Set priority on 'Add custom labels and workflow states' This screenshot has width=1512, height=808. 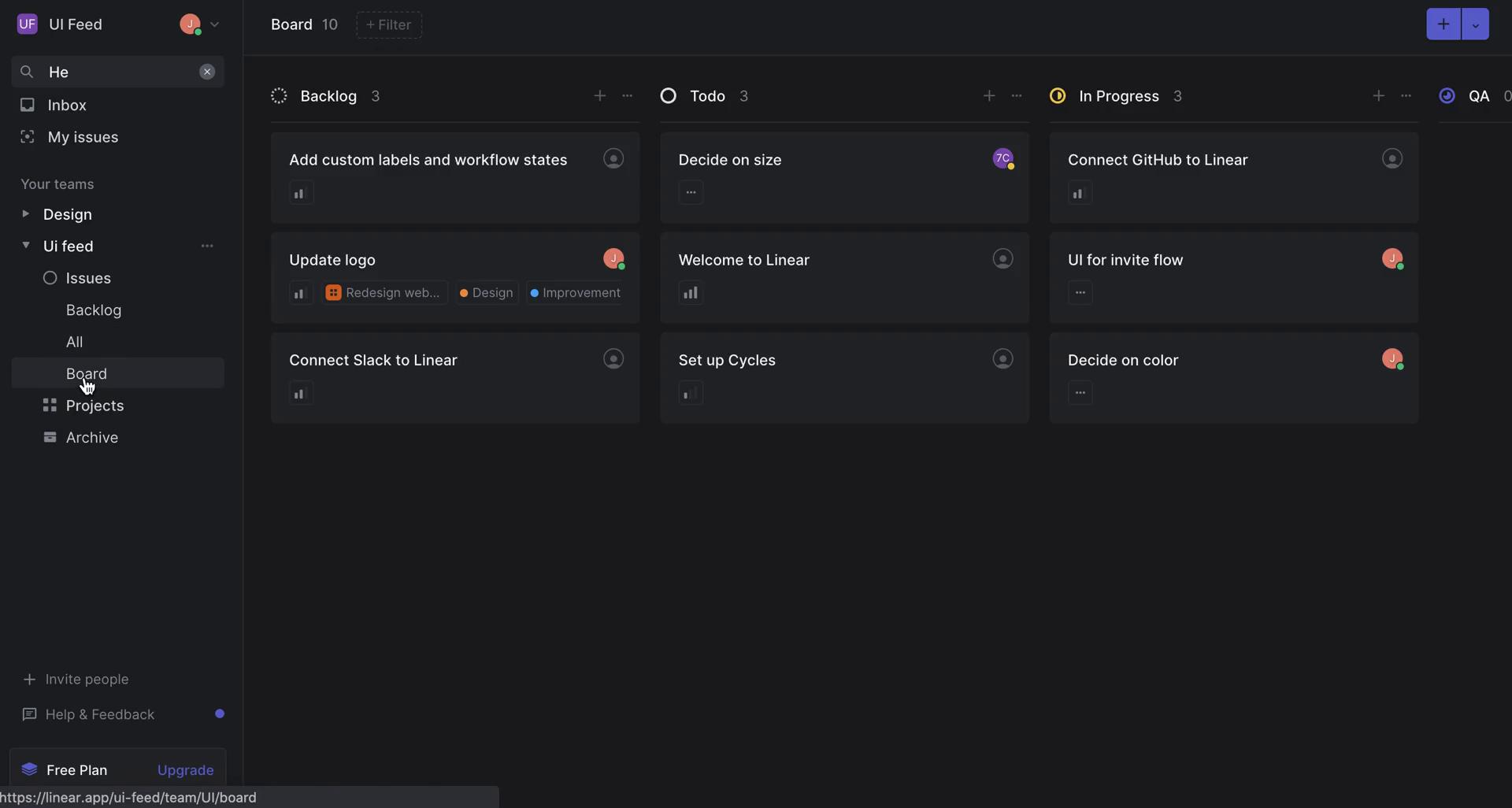point(300,193)
